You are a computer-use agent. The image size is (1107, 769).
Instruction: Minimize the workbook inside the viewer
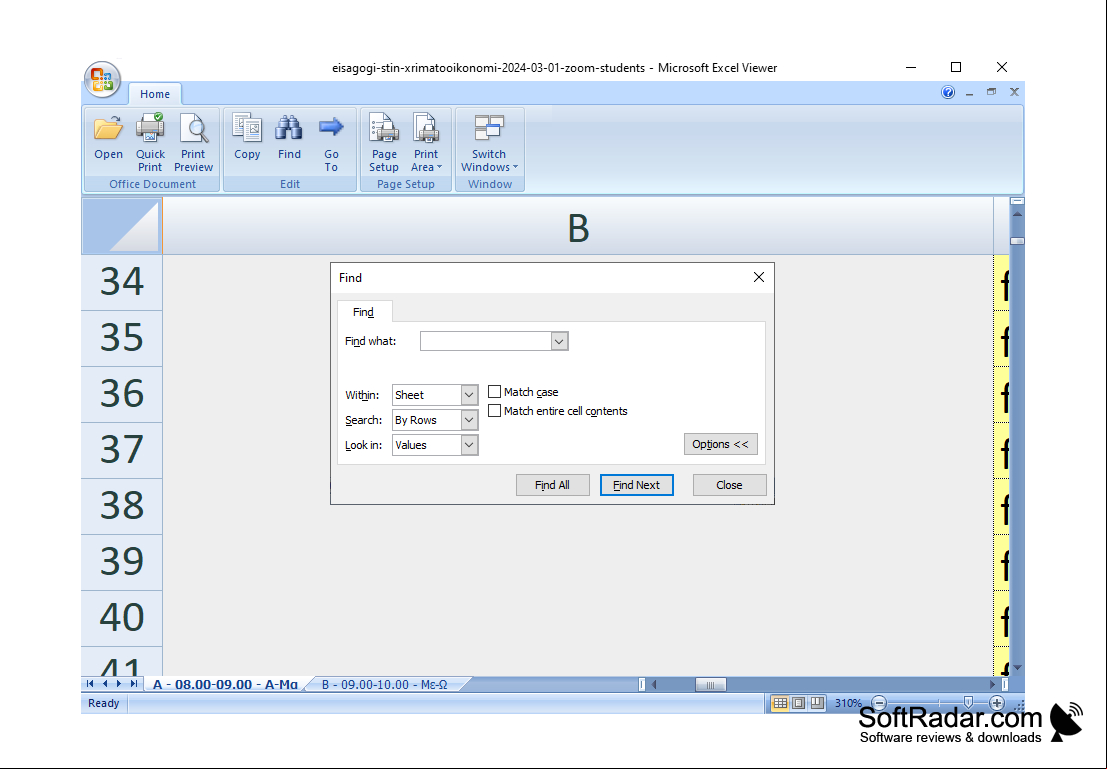click(969, 93)
